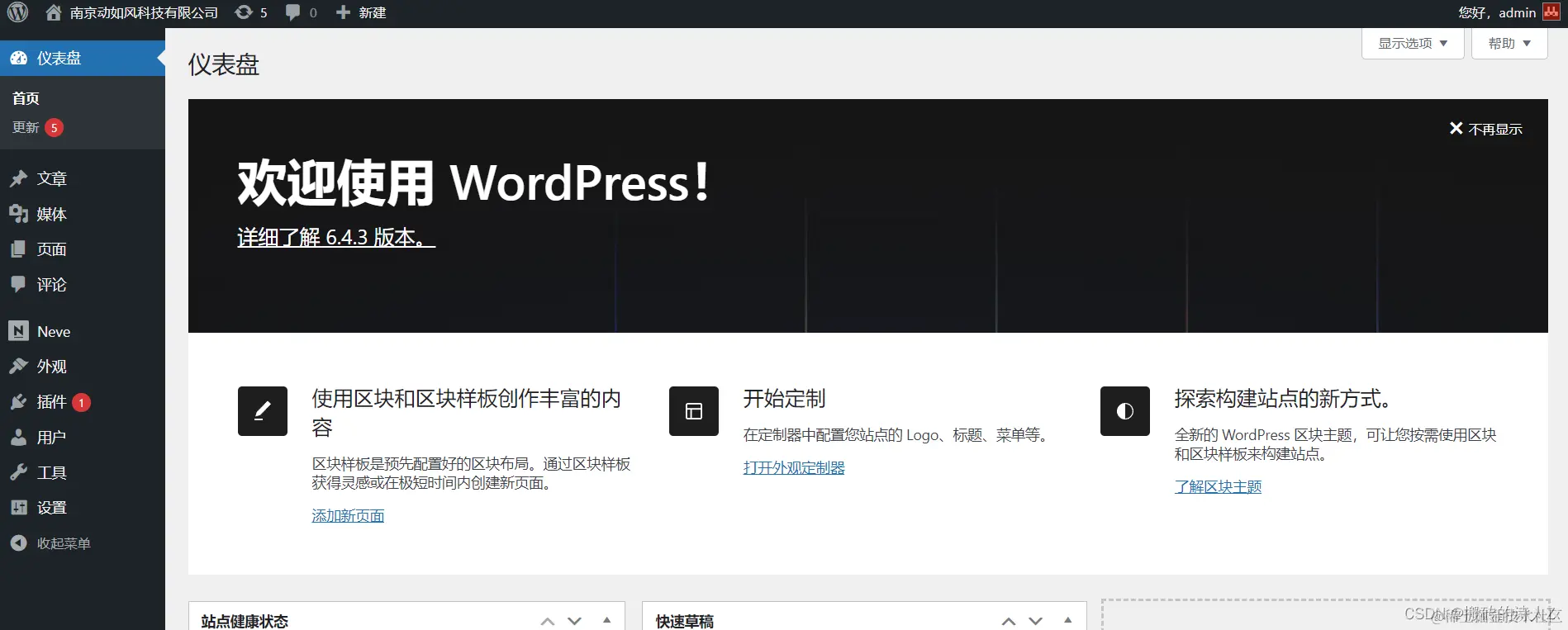1568x630 pixels.
Task: Click the 收起菜单 collapse arrow icon
Action: click(x=18, y=542)
